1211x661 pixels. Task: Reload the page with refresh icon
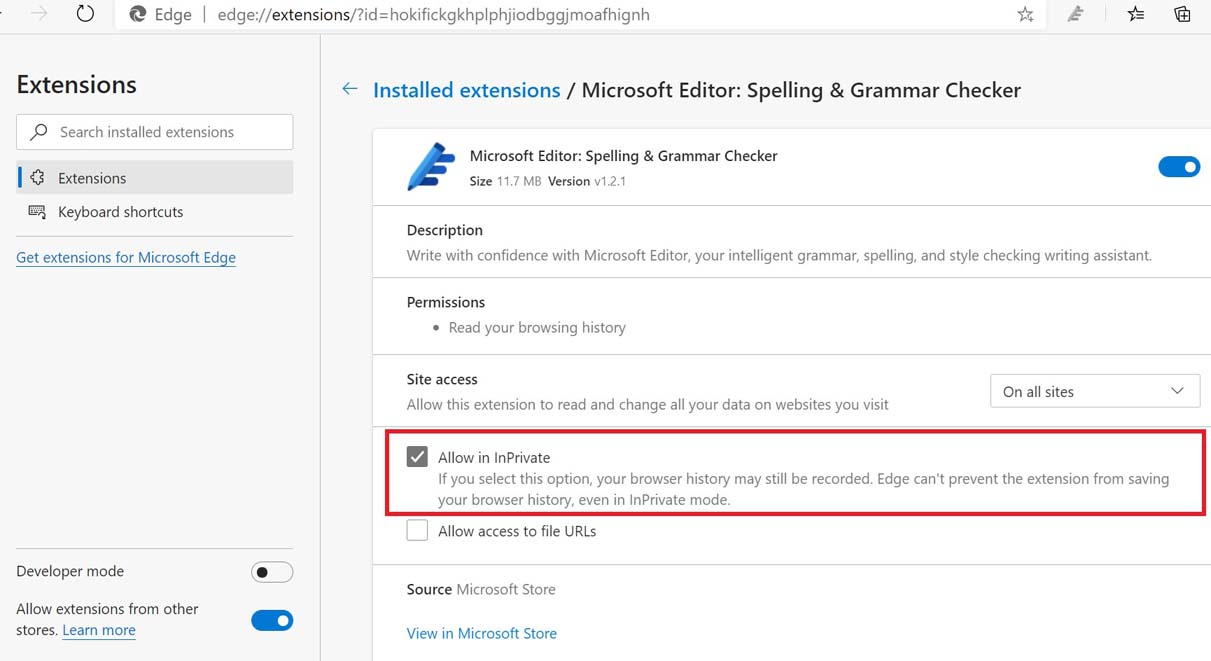click(85, 14)
